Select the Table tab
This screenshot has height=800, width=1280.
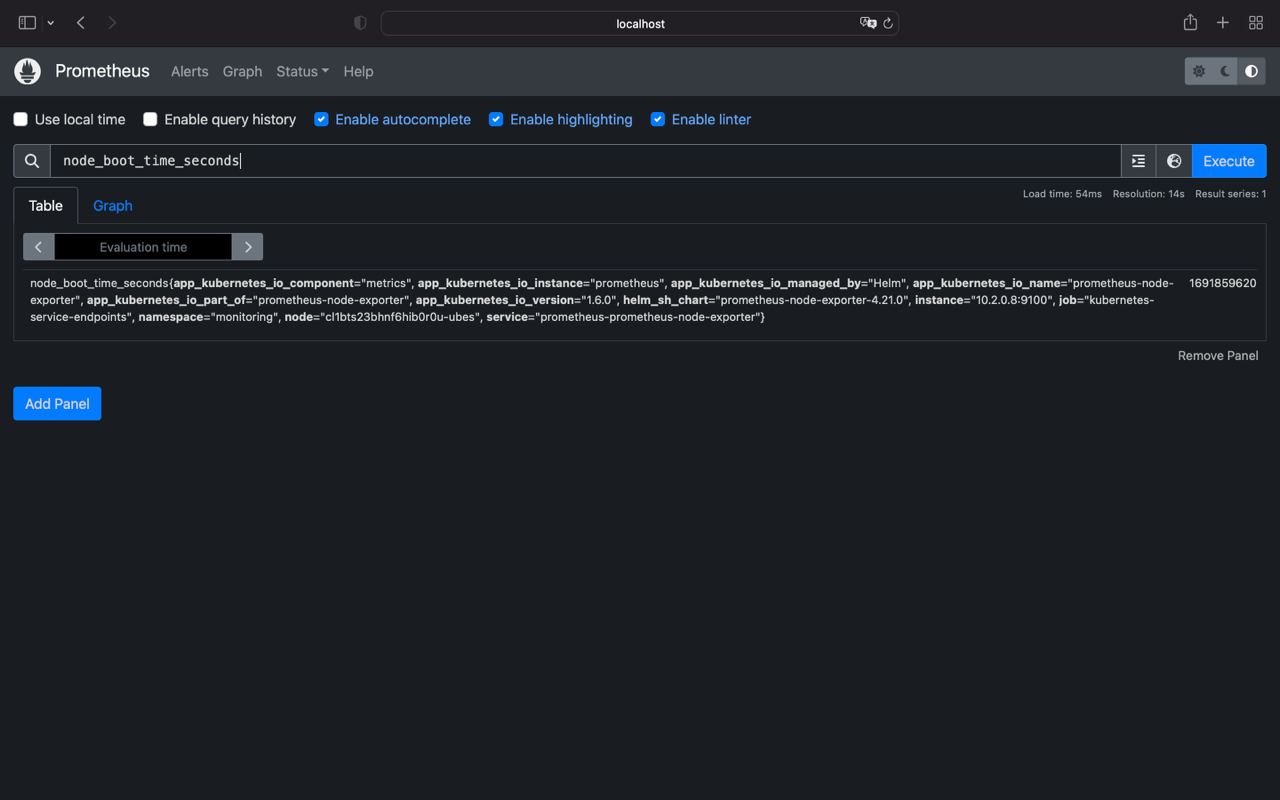(46, 205)
